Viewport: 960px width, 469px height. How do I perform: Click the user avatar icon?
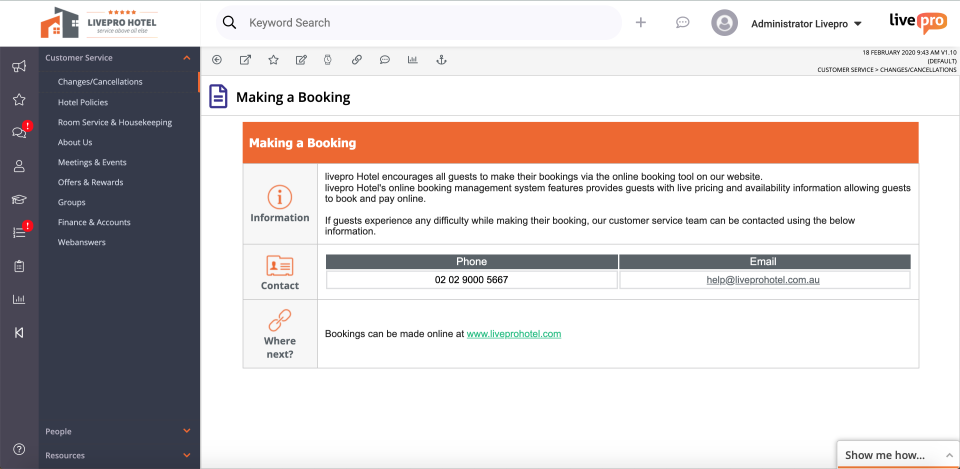[x=724, y=23]
